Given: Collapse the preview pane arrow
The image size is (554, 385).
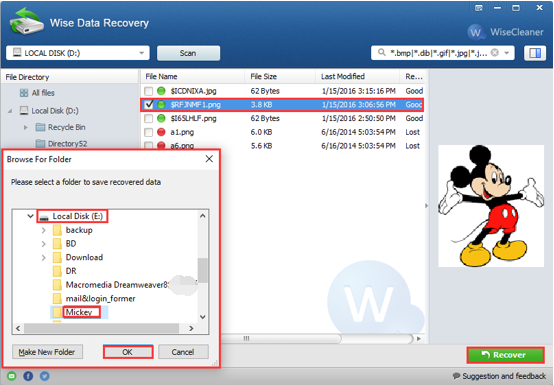Looking at the screenshot, I should click(426, 206).
